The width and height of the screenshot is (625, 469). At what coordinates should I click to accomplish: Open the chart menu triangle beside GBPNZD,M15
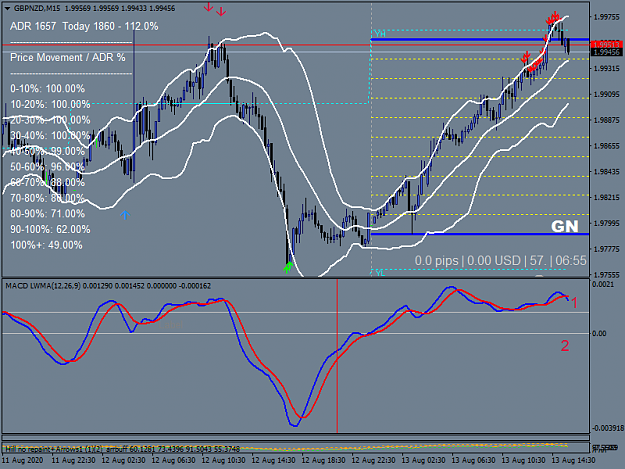pyautogui.click(x=7, y=8)
